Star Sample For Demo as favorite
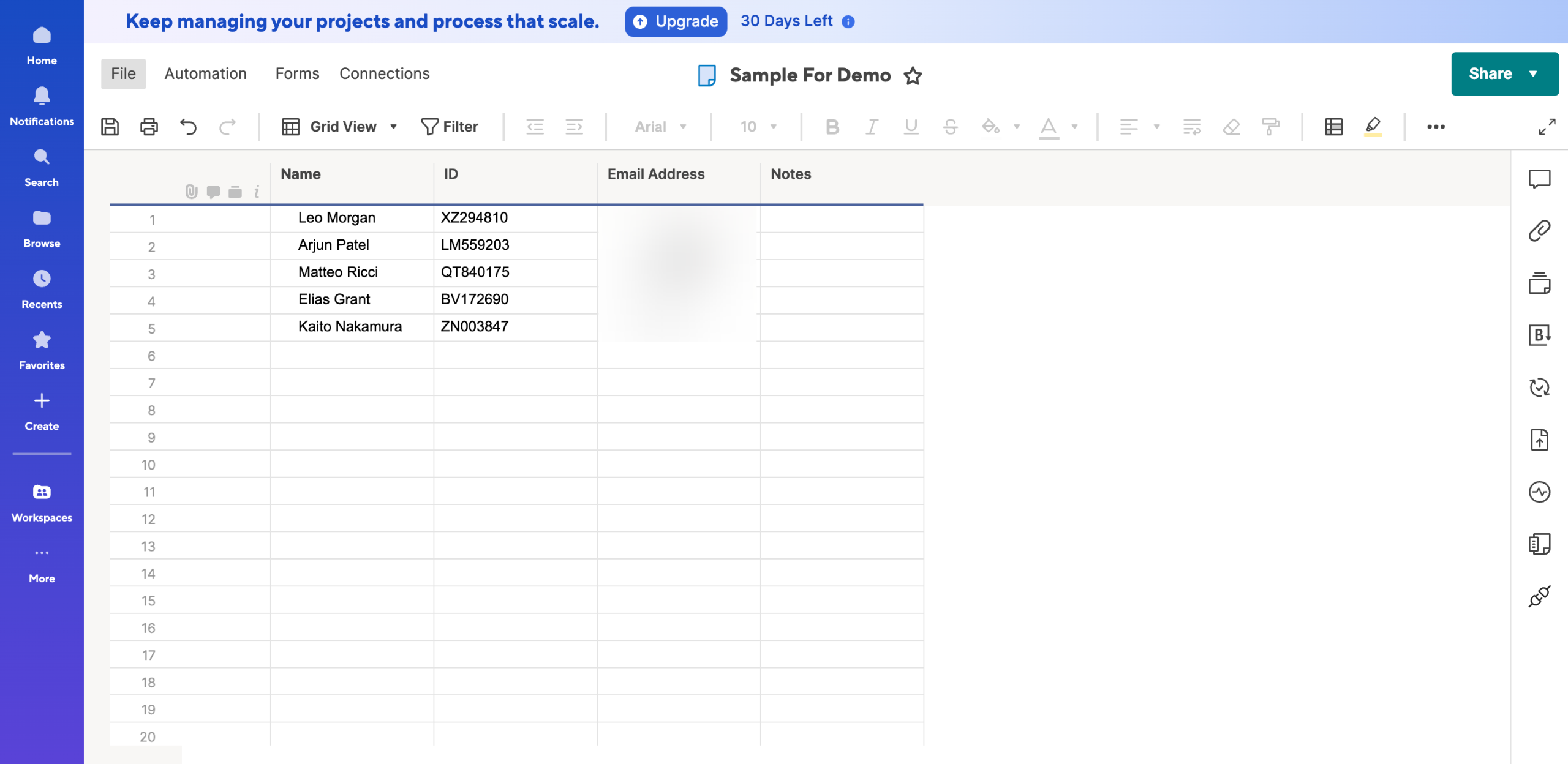Viewport: 1568px width, 764px height. [x=913, y=75]
